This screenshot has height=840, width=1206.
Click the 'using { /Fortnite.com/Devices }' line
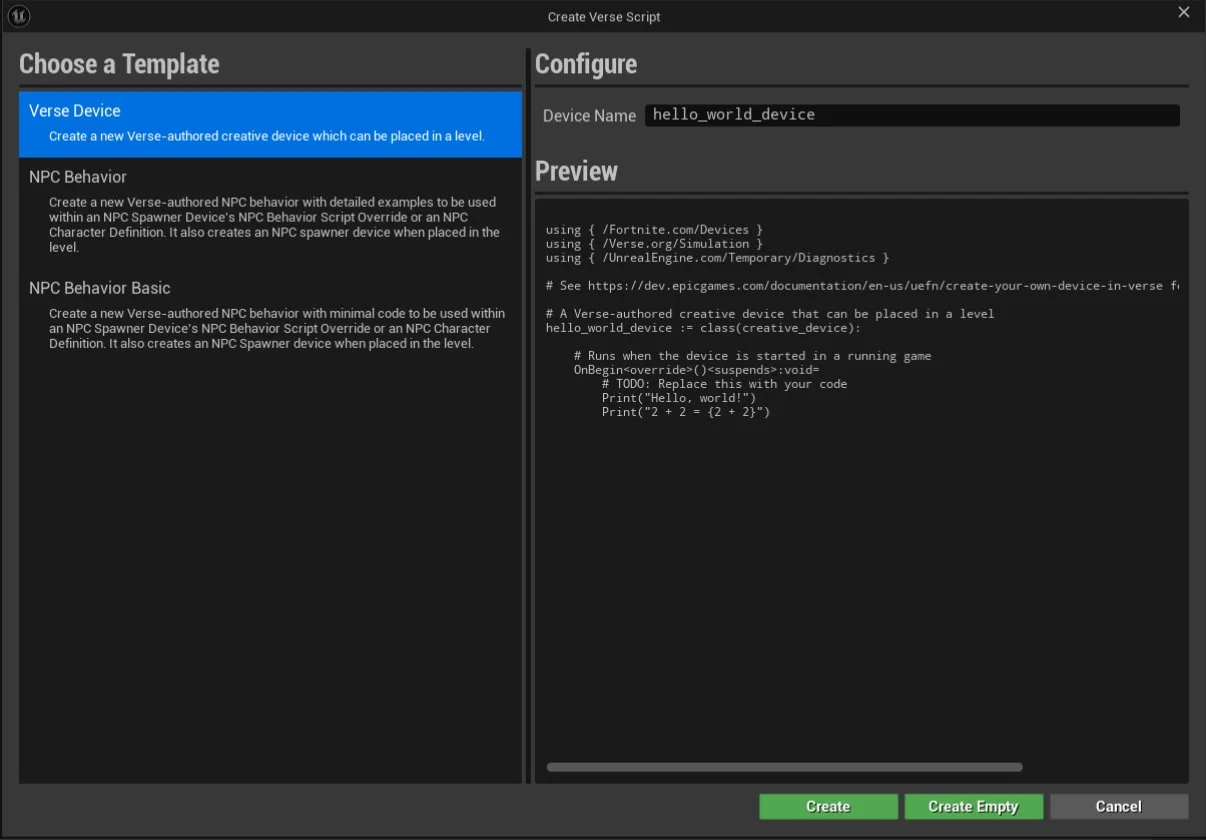(654, 230)
